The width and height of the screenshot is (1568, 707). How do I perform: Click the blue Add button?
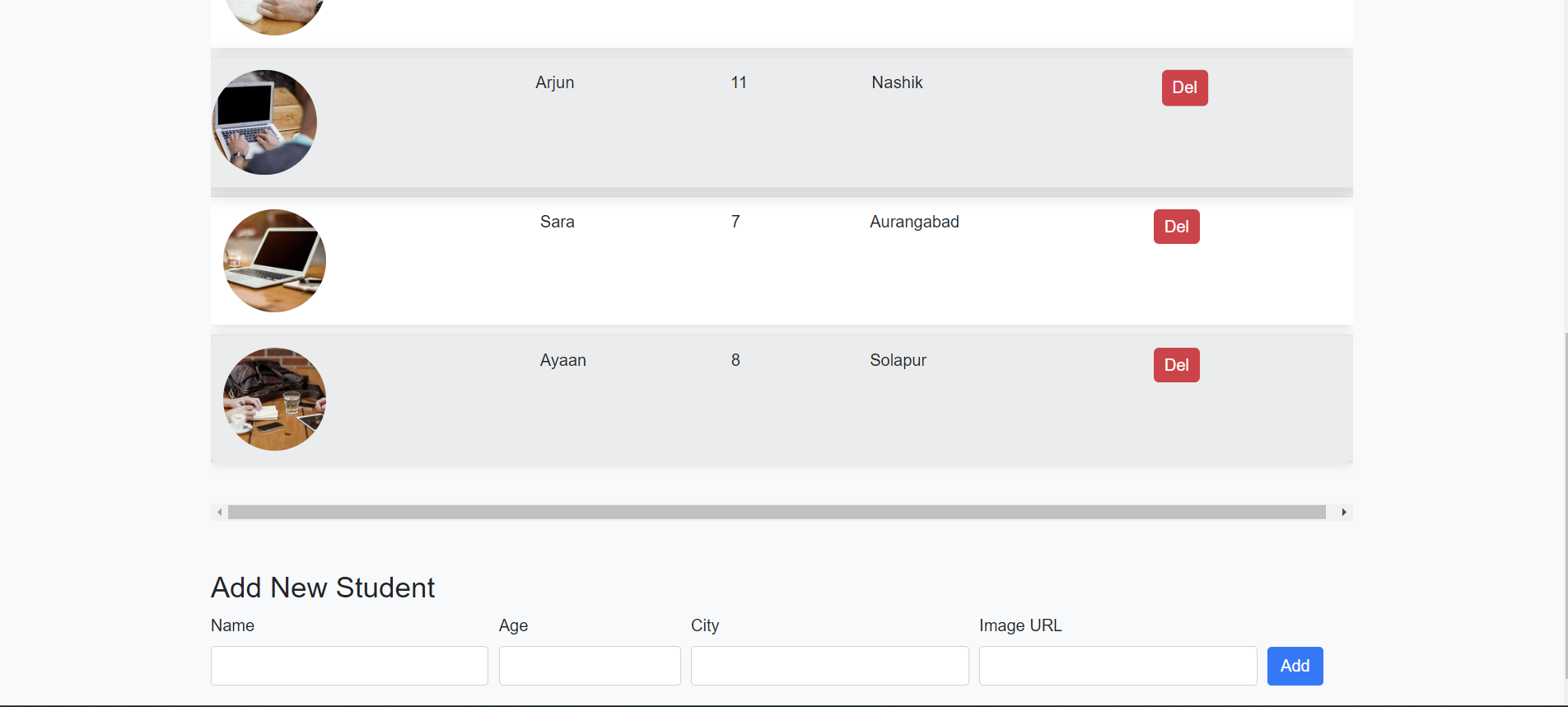click(x=1295, y=666)
